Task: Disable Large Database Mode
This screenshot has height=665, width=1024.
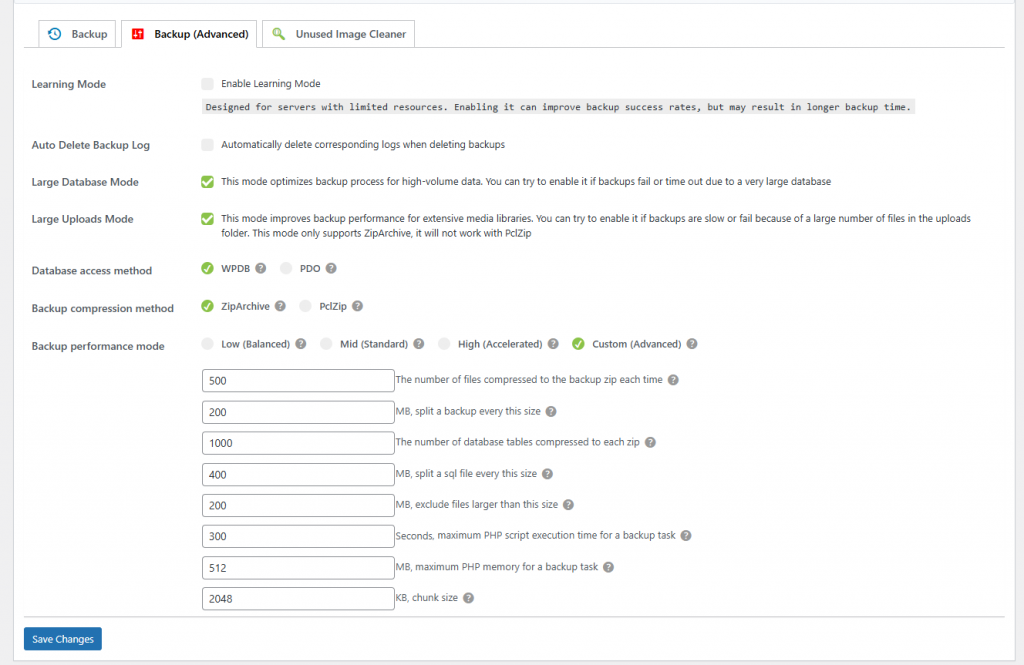Action: click(x=207, y=182)
